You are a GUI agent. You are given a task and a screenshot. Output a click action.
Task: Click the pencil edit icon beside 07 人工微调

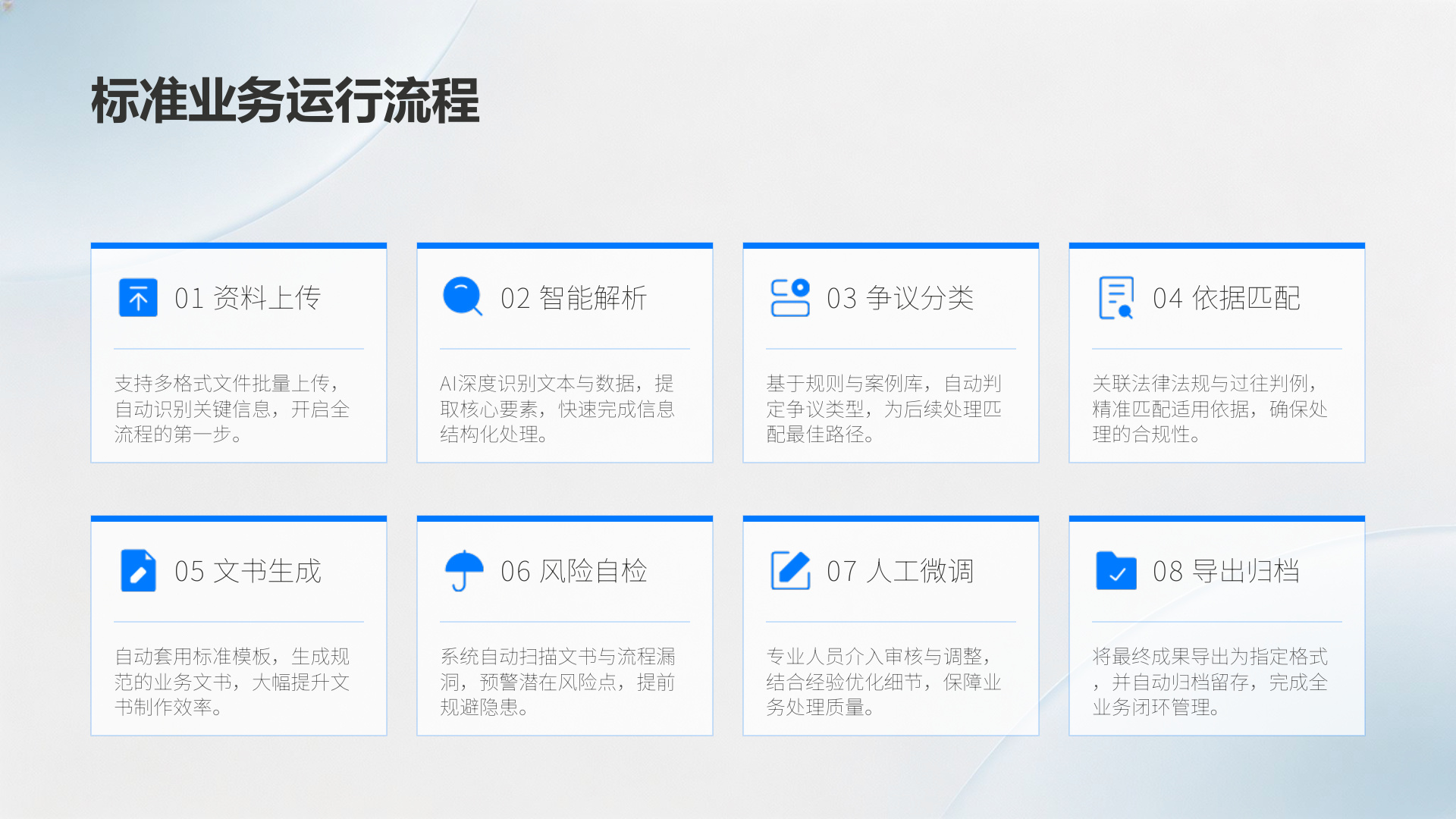coord(790,570)
